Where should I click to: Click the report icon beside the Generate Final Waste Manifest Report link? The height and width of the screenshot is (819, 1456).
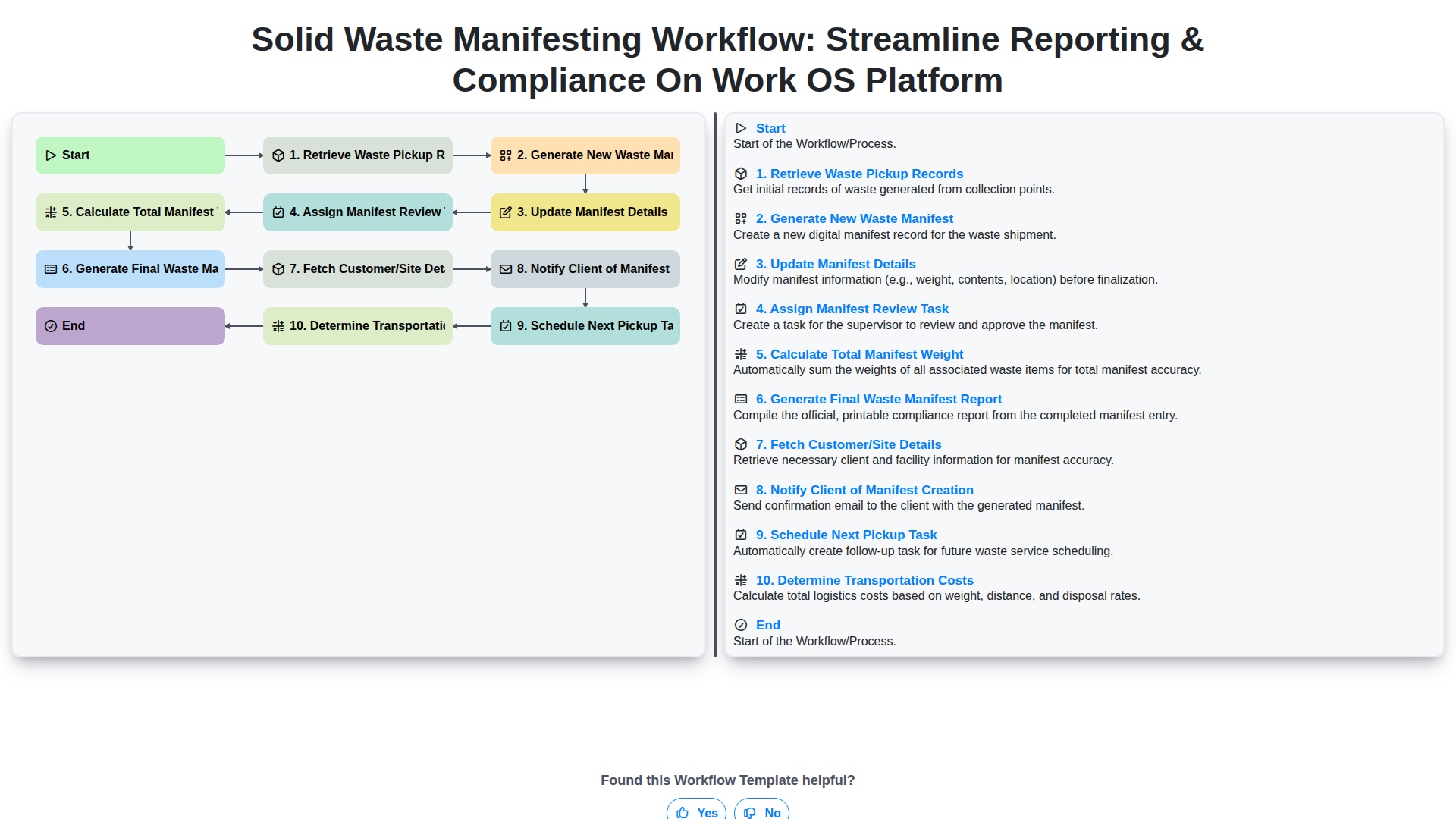pos(741,399)
